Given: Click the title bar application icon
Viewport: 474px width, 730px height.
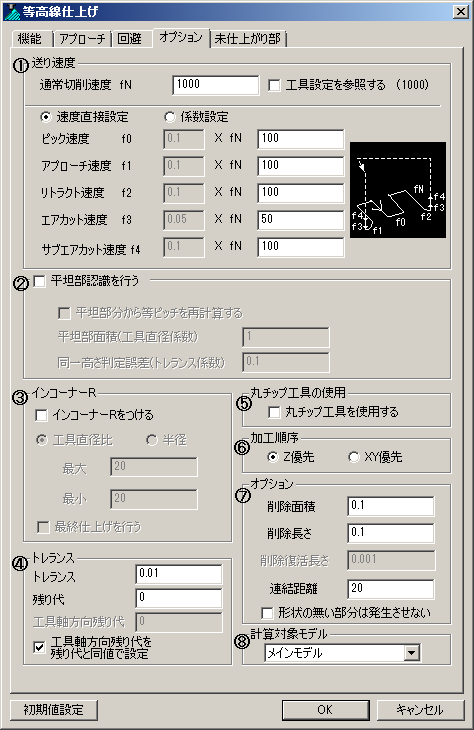Looking at the screenshot, I should (12, 12).
